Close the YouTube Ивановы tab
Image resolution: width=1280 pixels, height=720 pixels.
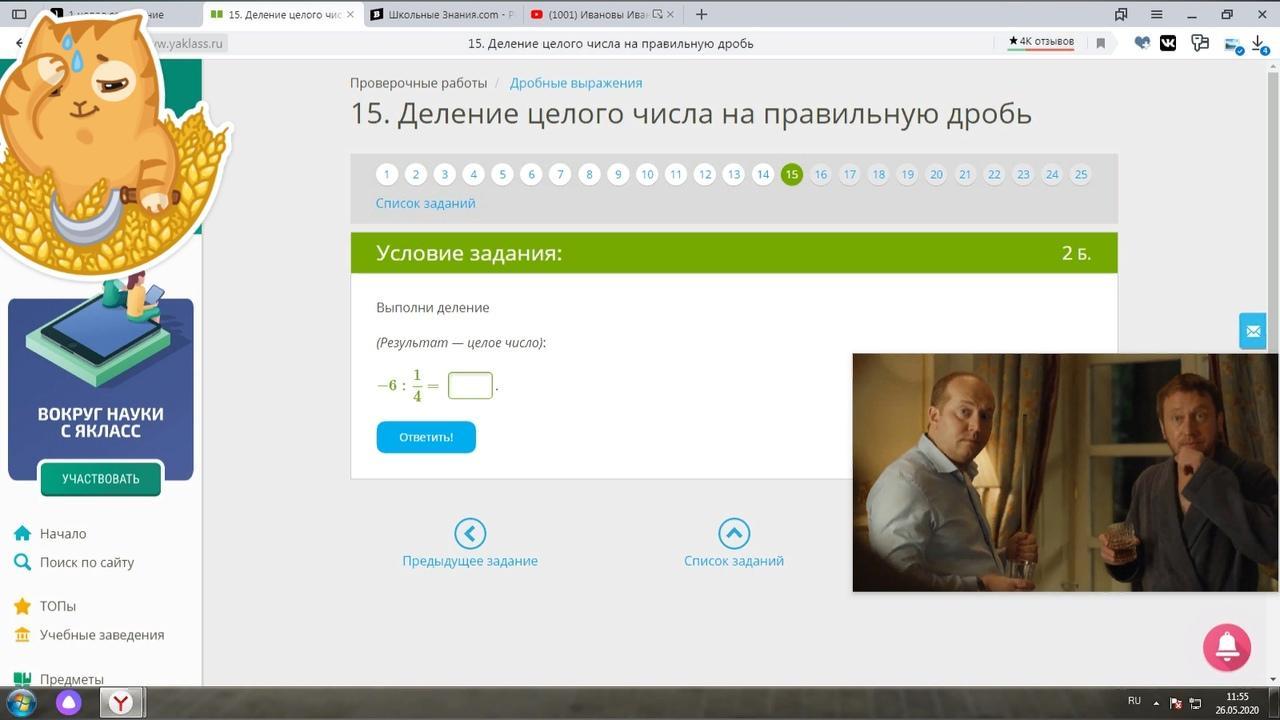tap(669, 15)
